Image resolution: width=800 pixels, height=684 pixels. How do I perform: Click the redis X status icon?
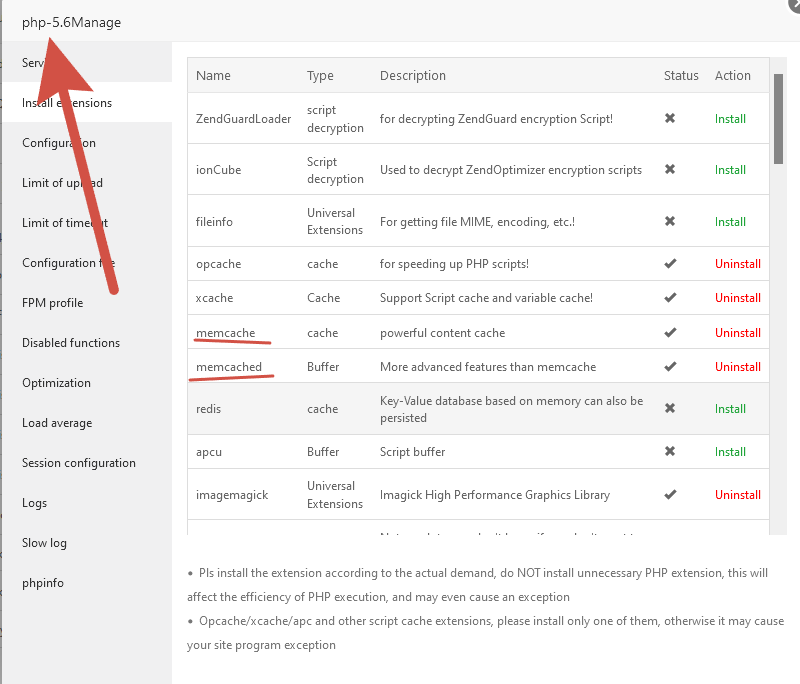(670, 409)
